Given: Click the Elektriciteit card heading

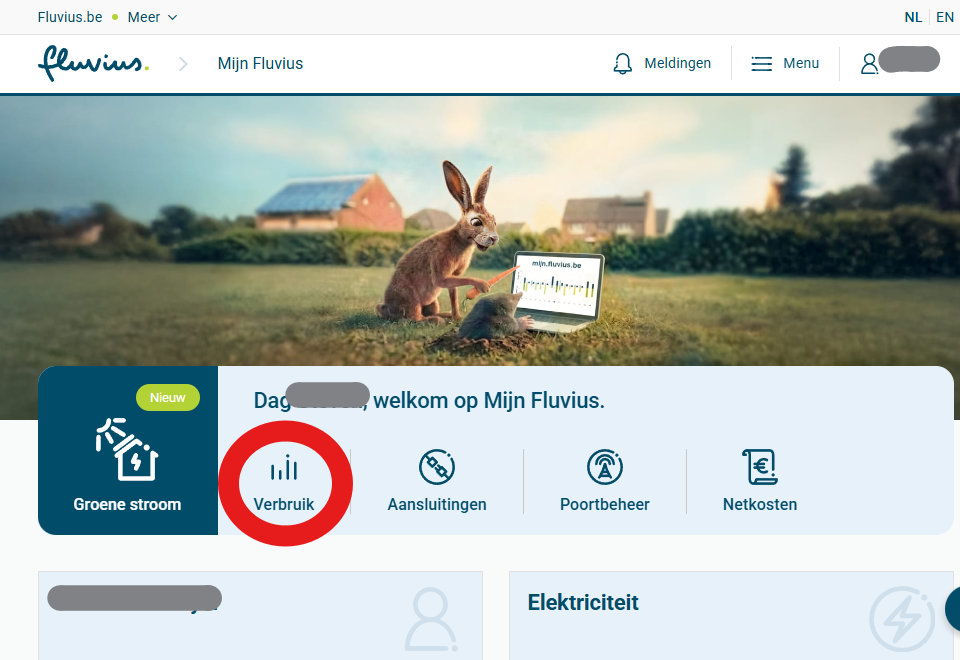Looking at the screenshot, I should point(583,602).
